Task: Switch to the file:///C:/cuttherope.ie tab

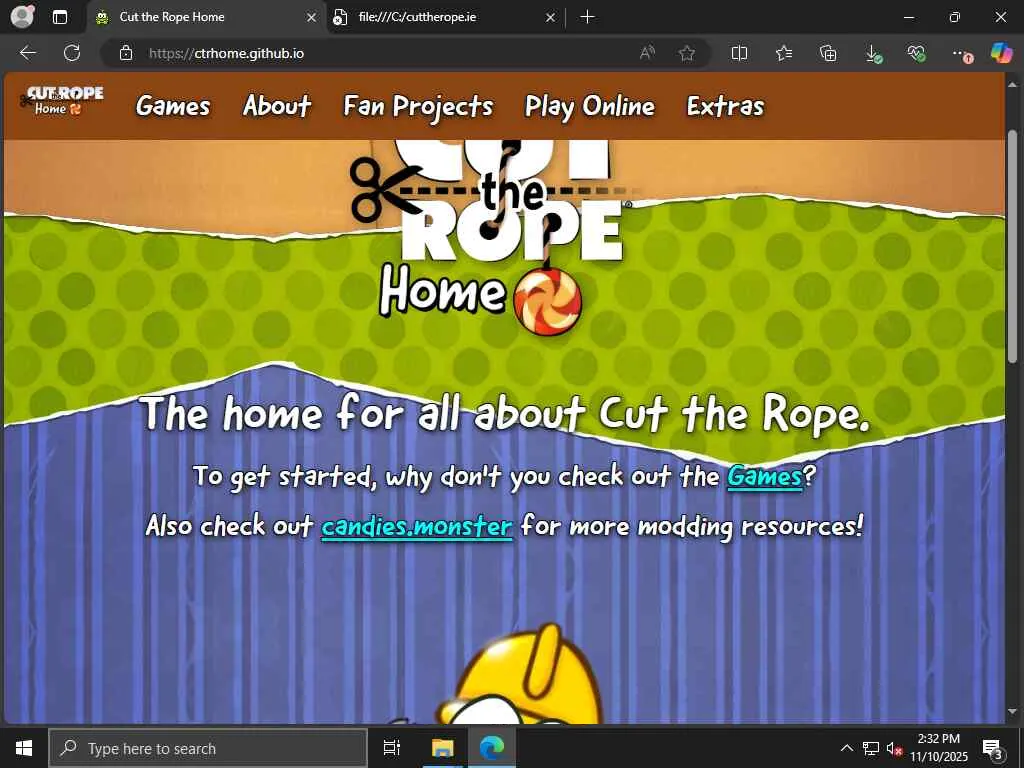Action: click(x=444, y=18)
